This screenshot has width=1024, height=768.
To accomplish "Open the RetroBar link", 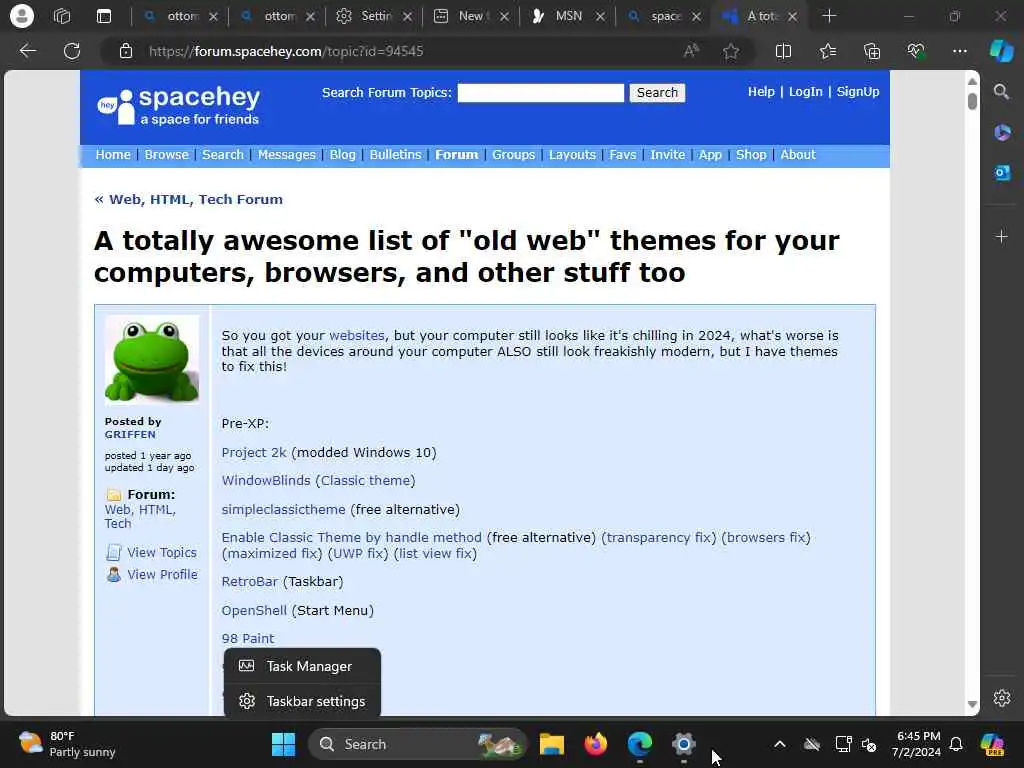I will tap(249, 581).
